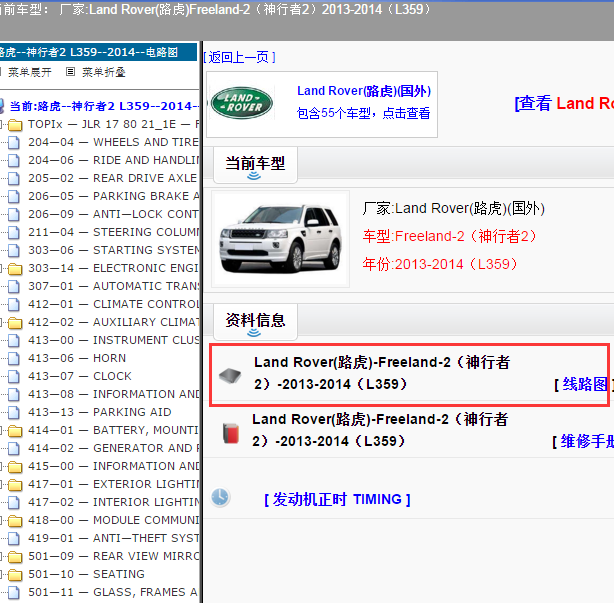Open the 维修手册 repair manual link
This screenshot has height=603, width=614.
tap(587, 442)
